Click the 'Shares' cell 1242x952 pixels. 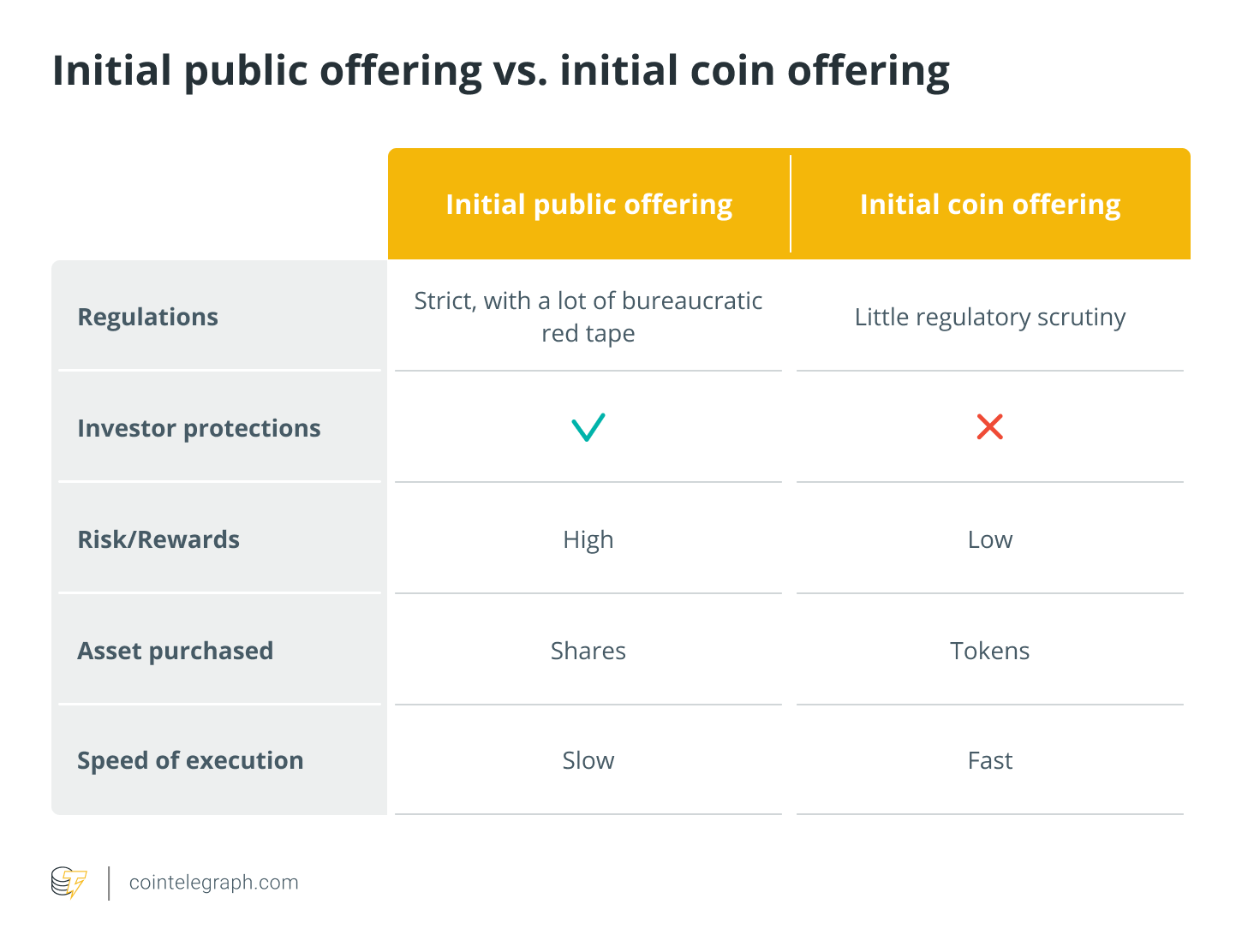point(588,651)
